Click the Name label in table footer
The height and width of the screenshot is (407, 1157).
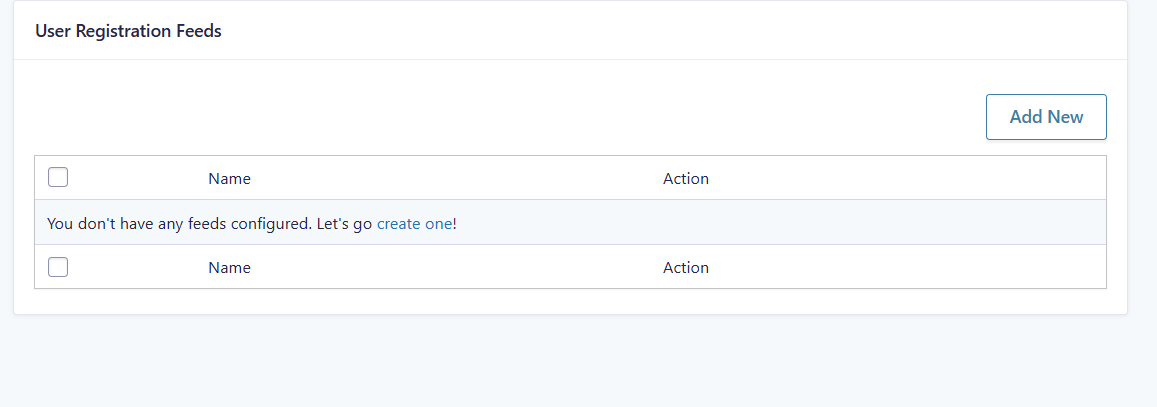(229, 268)
